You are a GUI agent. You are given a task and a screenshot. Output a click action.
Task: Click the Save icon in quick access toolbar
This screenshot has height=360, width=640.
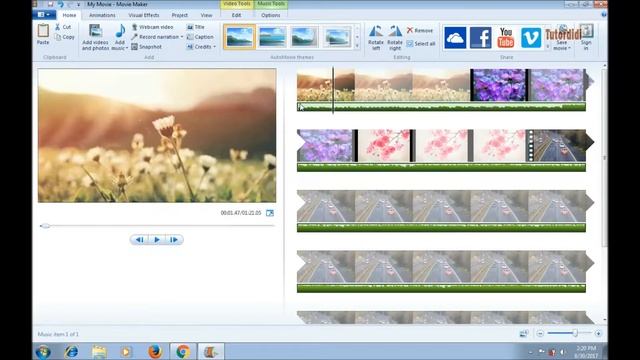(50, 4)
